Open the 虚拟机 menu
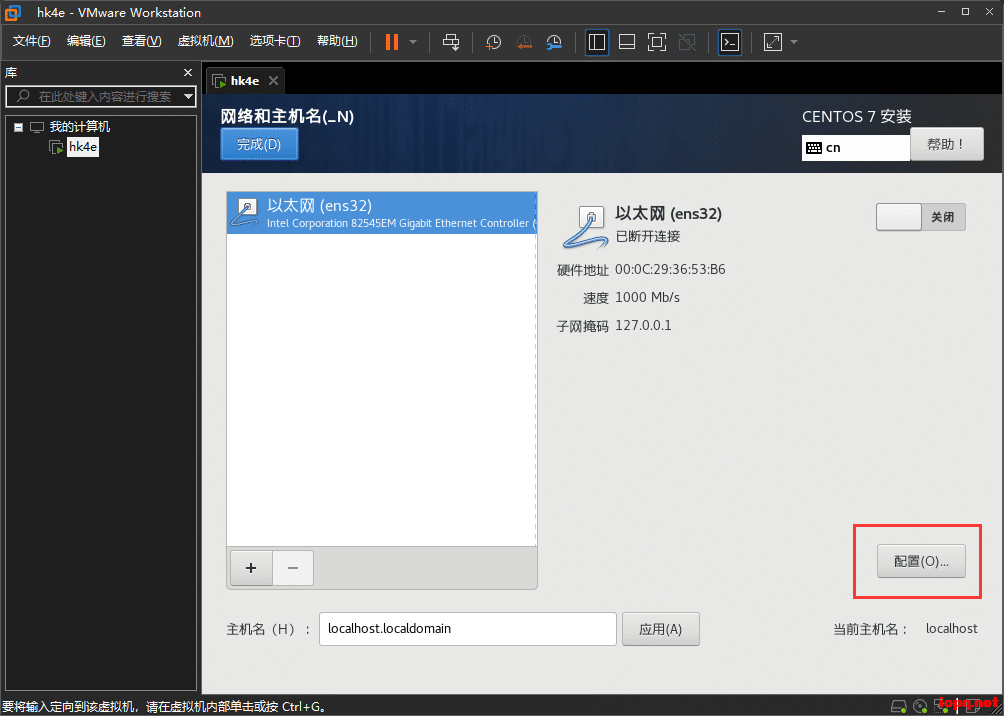The height and width of the screenshot is (716, 1004). (x=205, y=41)
